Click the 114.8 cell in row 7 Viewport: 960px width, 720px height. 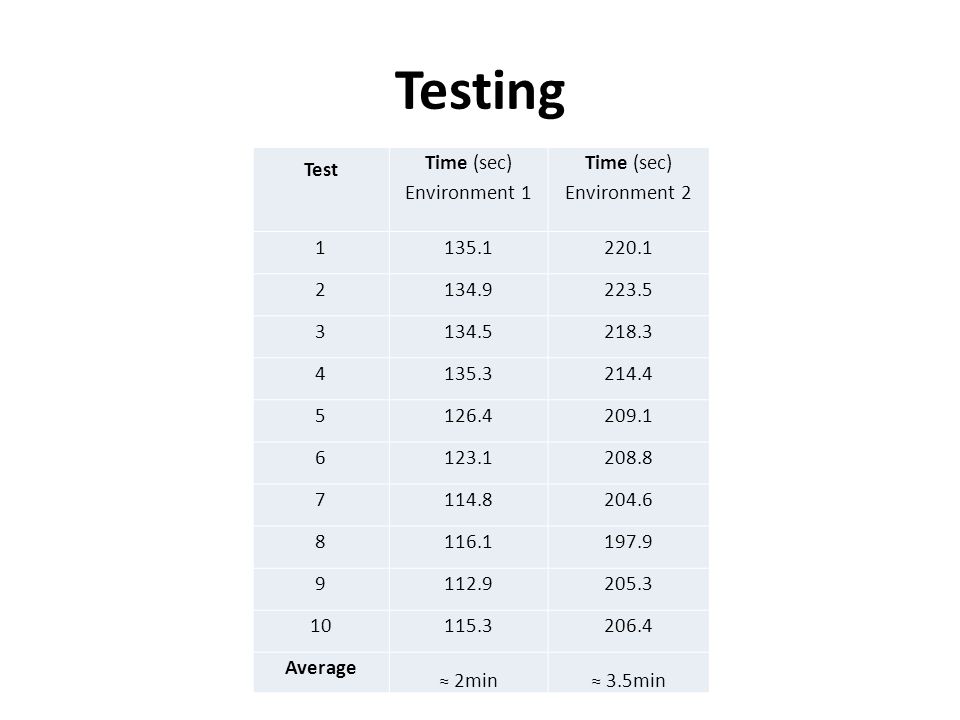click(468, 504)
